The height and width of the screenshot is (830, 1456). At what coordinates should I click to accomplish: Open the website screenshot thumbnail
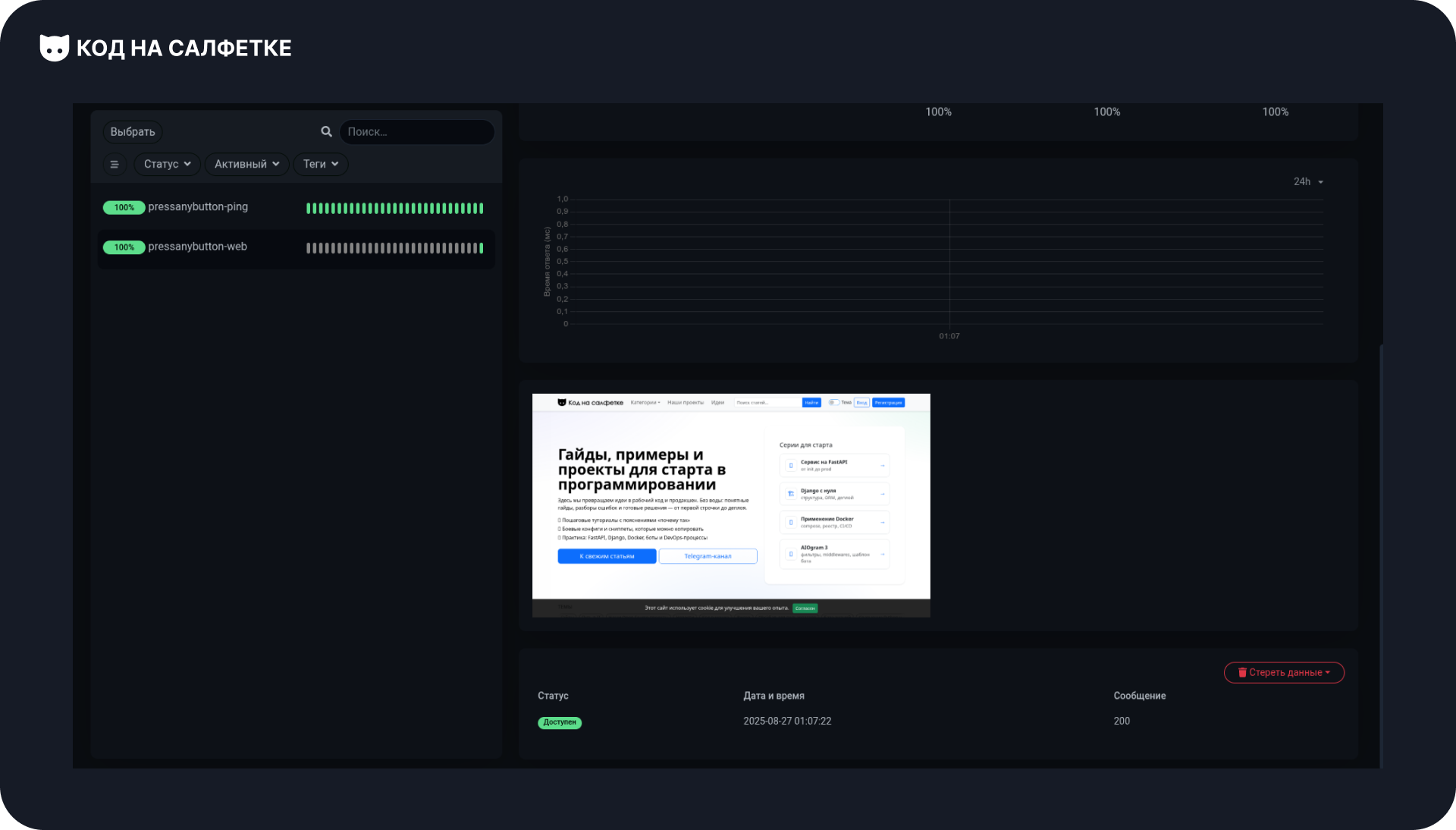(x=731, y=505)
